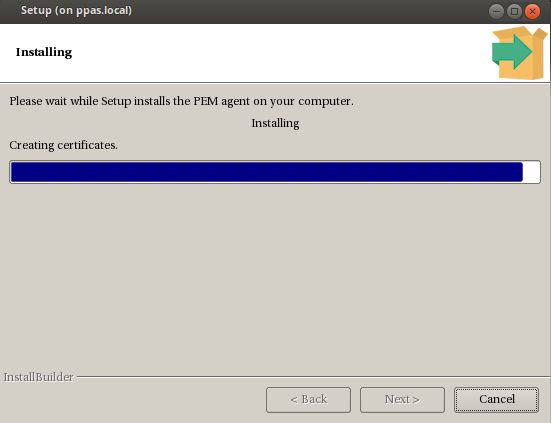Click the centered Installing label above the progress bar
551x423 pixels.
click(x=275, y=123)
